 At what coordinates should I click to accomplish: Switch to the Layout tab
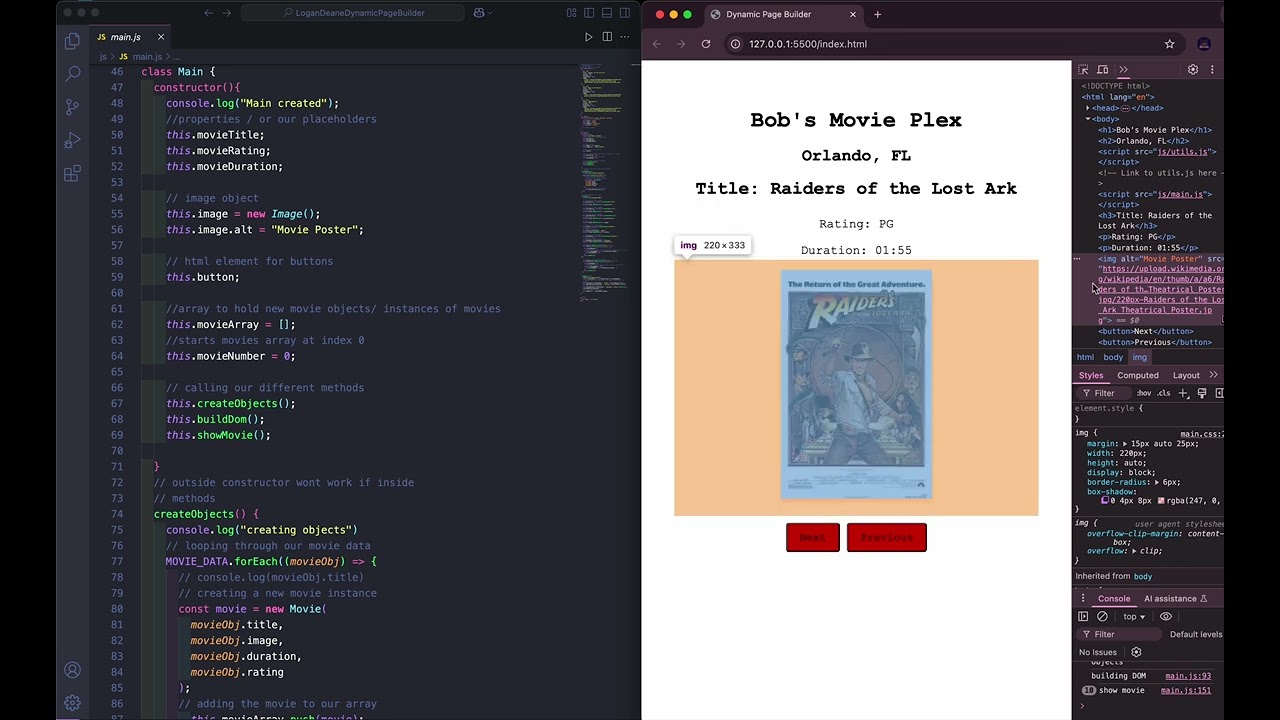coord(1186,375)
